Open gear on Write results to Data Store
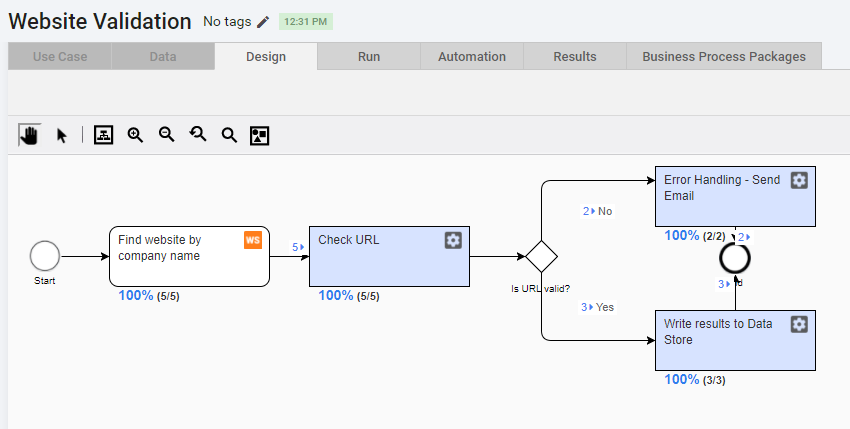This screenshot has width=850, height=429. [x=799, y=324]
